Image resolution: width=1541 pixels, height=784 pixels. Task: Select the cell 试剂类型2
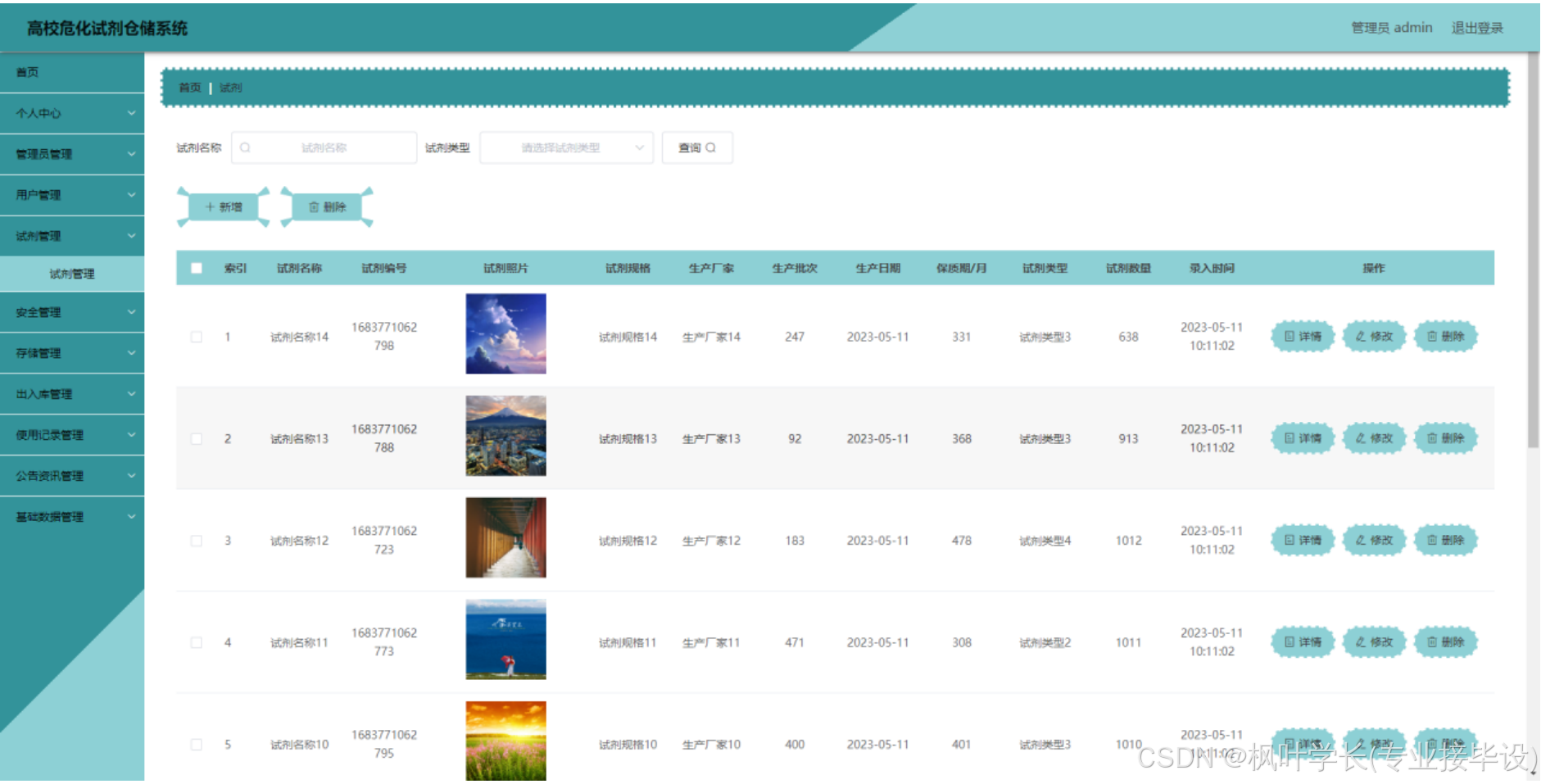pos(1045,642)
